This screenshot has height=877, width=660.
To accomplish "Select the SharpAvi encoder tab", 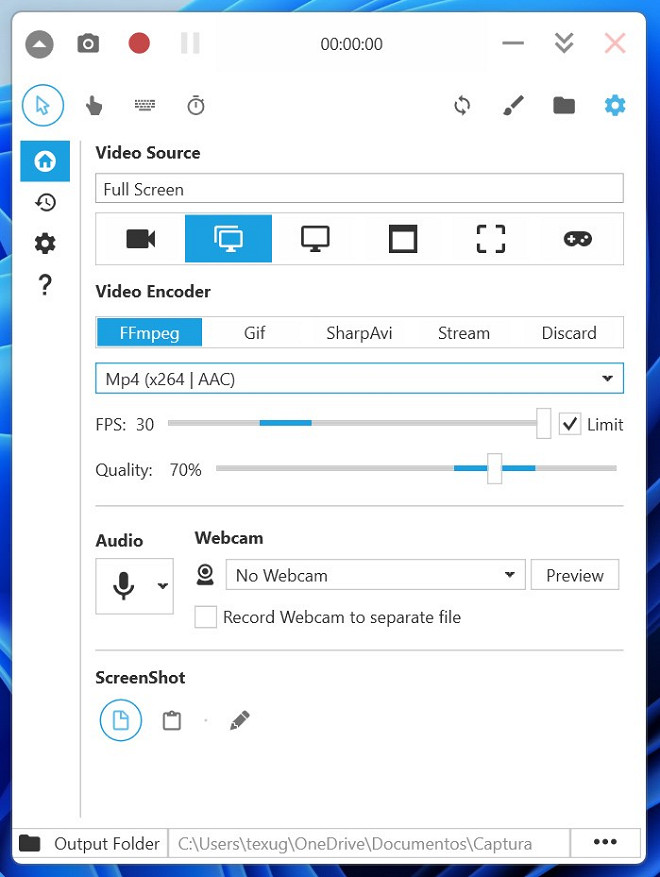I will 359,333.
